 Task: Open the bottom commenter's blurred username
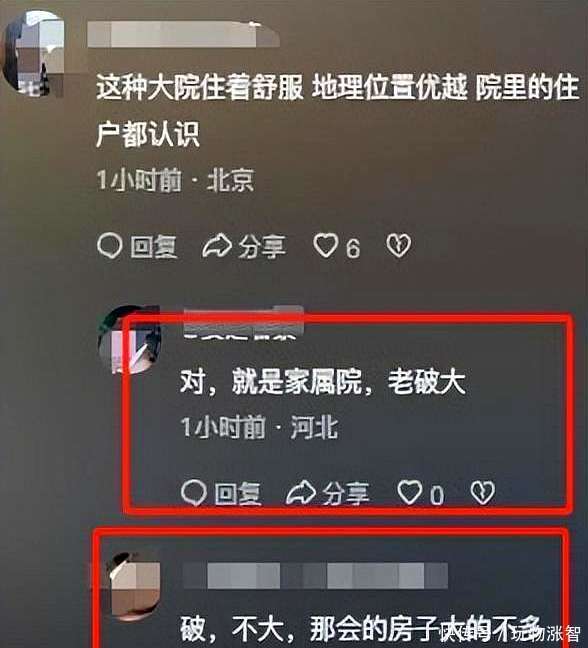tap(316, 575)
